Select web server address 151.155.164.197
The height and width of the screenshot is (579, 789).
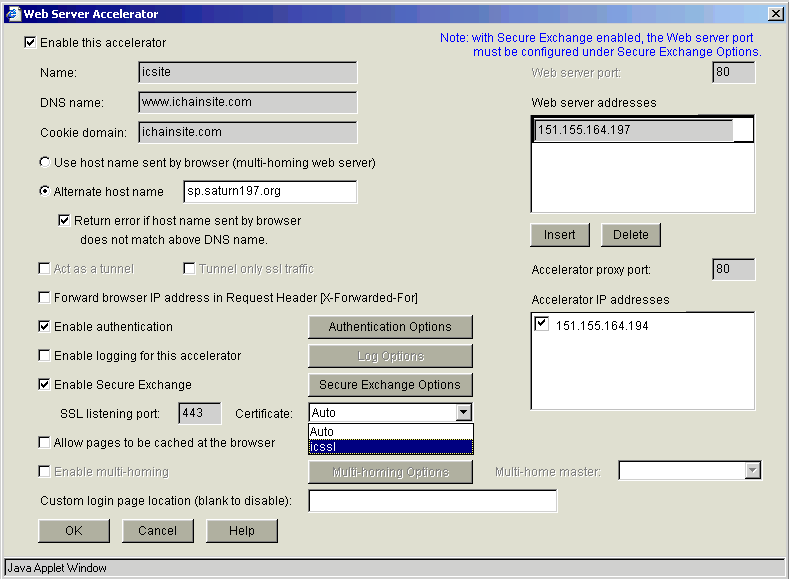pos(634,130)
